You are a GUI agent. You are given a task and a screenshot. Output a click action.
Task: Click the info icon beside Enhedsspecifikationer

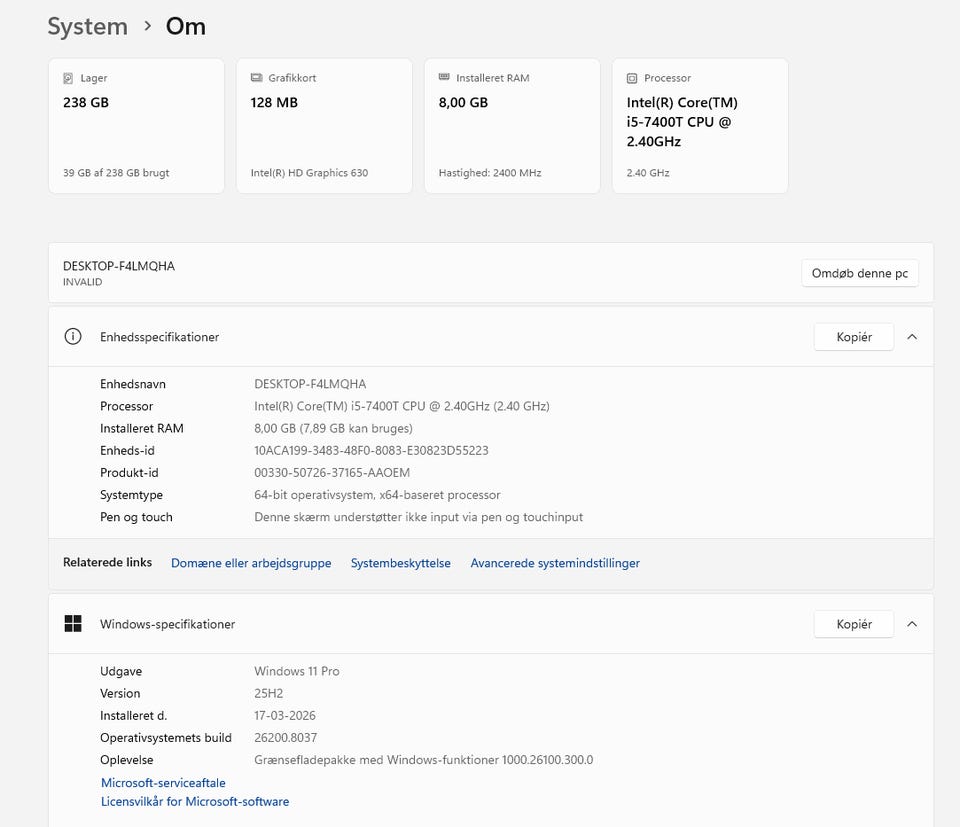[x=73, y=337]
